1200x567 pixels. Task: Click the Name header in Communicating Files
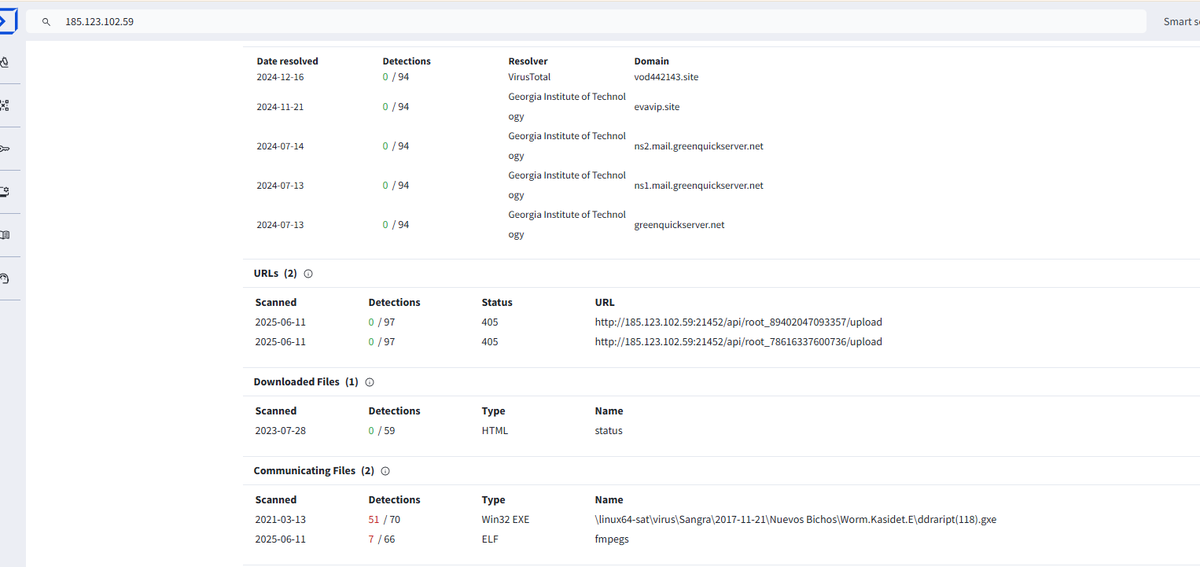coord(609,500)
